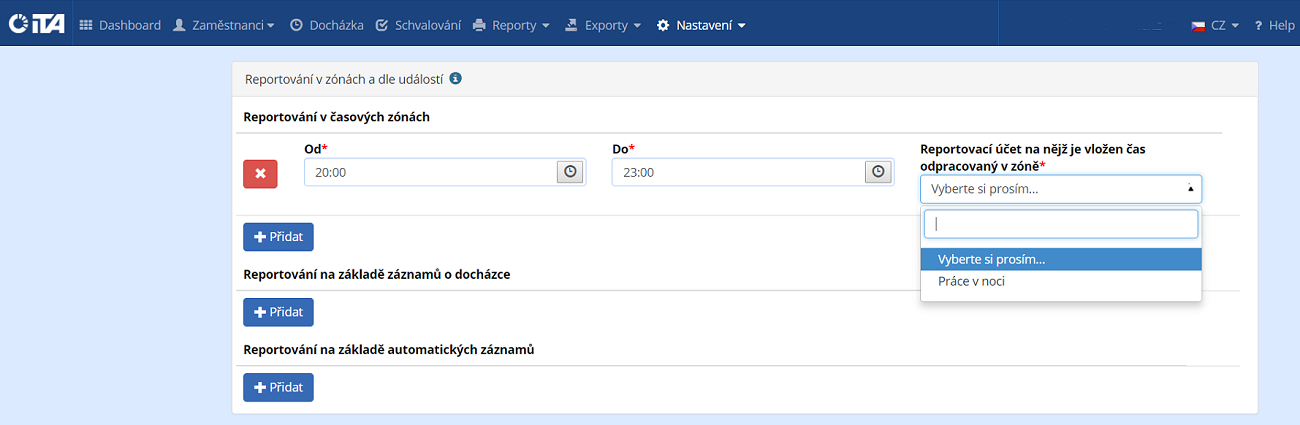Click Přidat under automatic records reporting
The image size is (1300, 425).
point(278,387)
